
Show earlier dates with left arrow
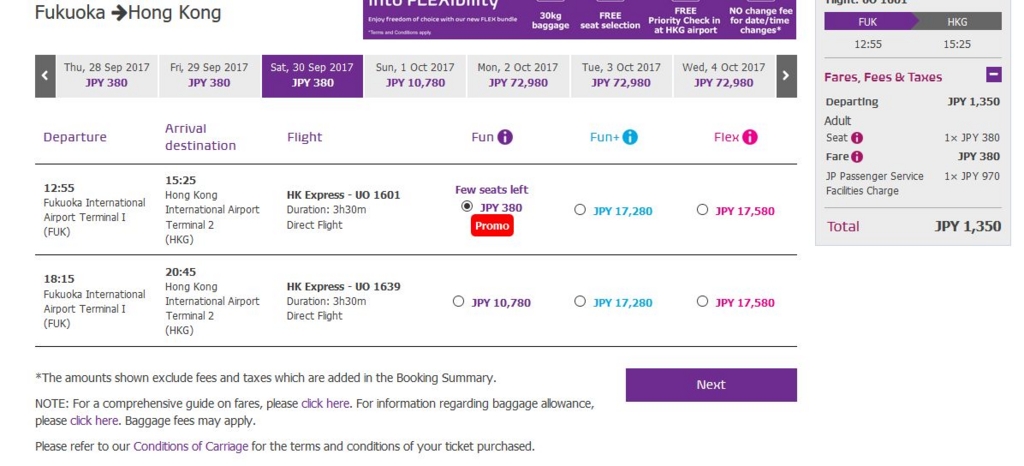[x=45, y=76]
